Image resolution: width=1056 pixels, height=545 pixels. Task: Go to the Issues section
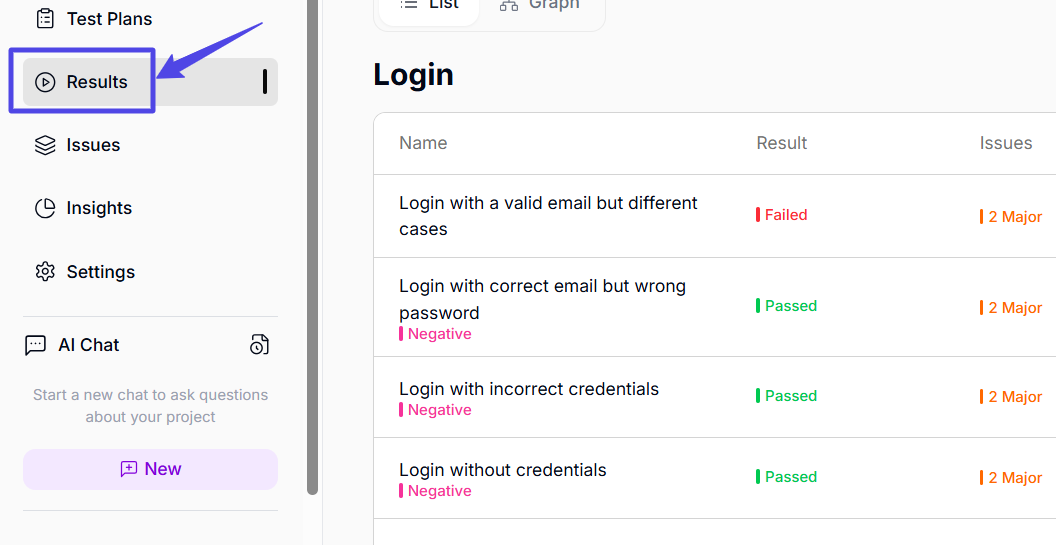tap(93, 145)
